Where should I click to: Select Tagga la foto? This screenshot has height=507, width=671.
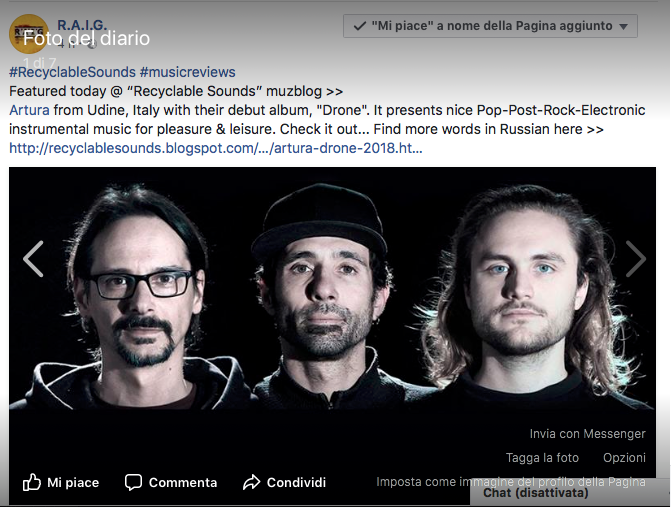tap(542, 458)
